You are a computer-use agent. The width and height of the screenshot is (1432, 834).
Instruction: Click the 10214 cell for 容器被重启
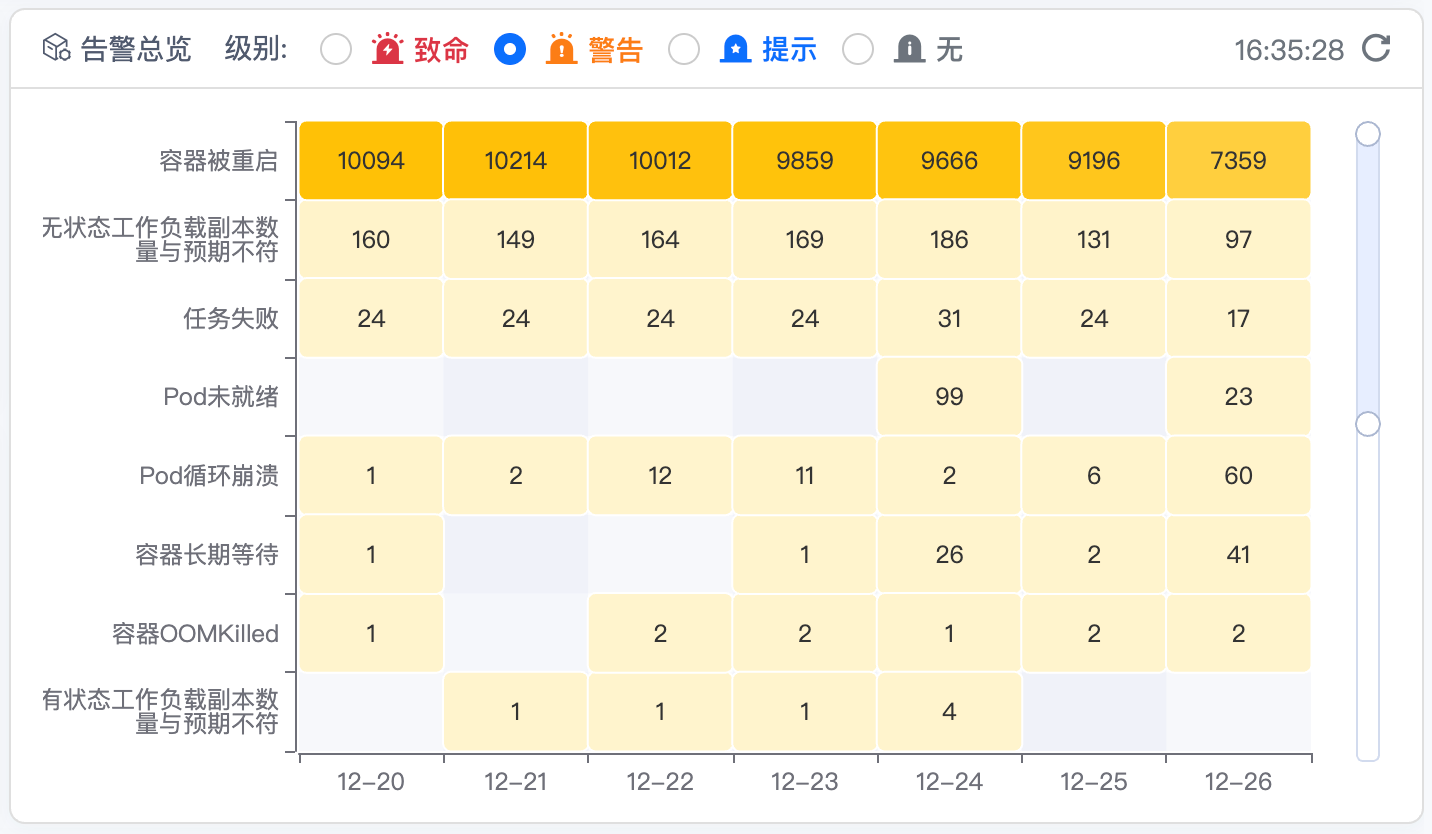click(x=516, y=160)
